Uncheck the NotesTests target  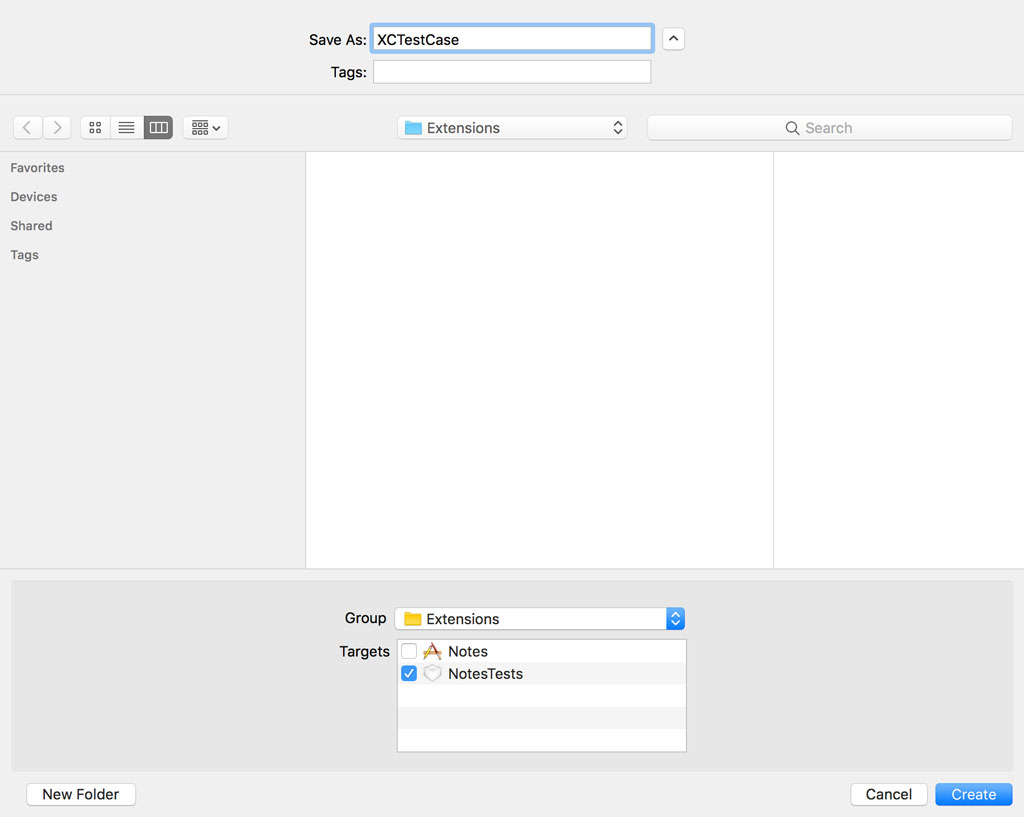point(408,673)
